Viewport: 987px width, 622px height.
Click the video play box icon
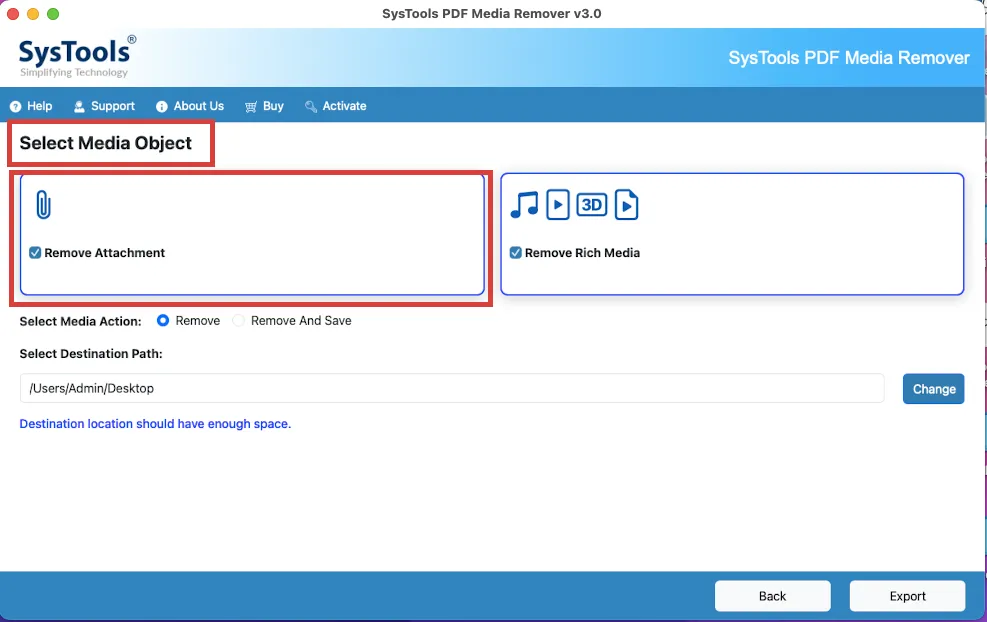558,205
